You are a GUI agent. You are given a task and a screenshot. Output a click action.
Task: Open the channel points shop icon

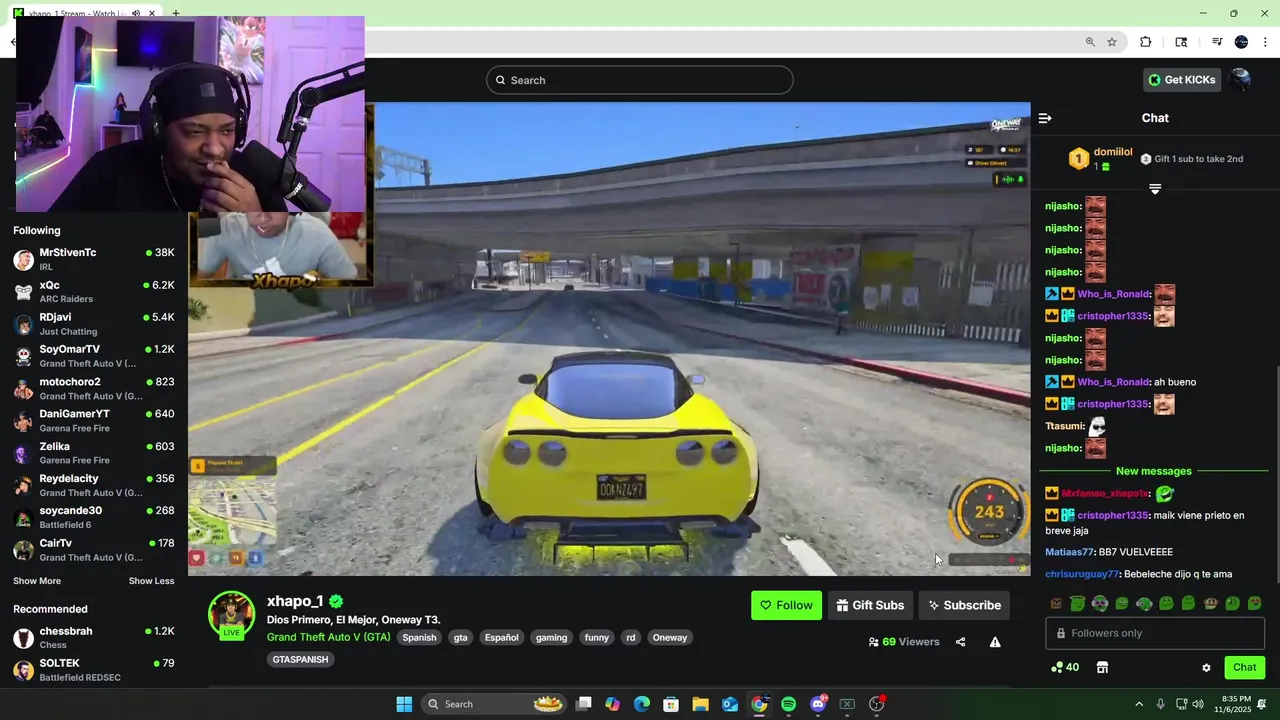click(1102, 667)
